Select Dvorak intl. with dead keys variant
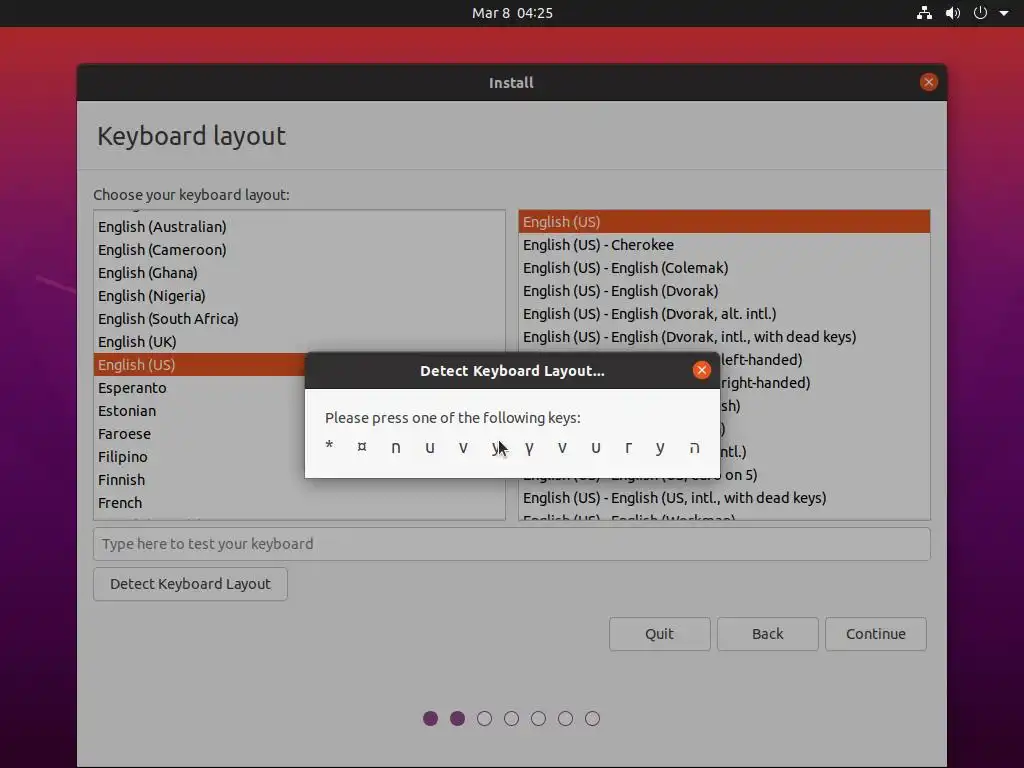 click(x=724, y=337)
